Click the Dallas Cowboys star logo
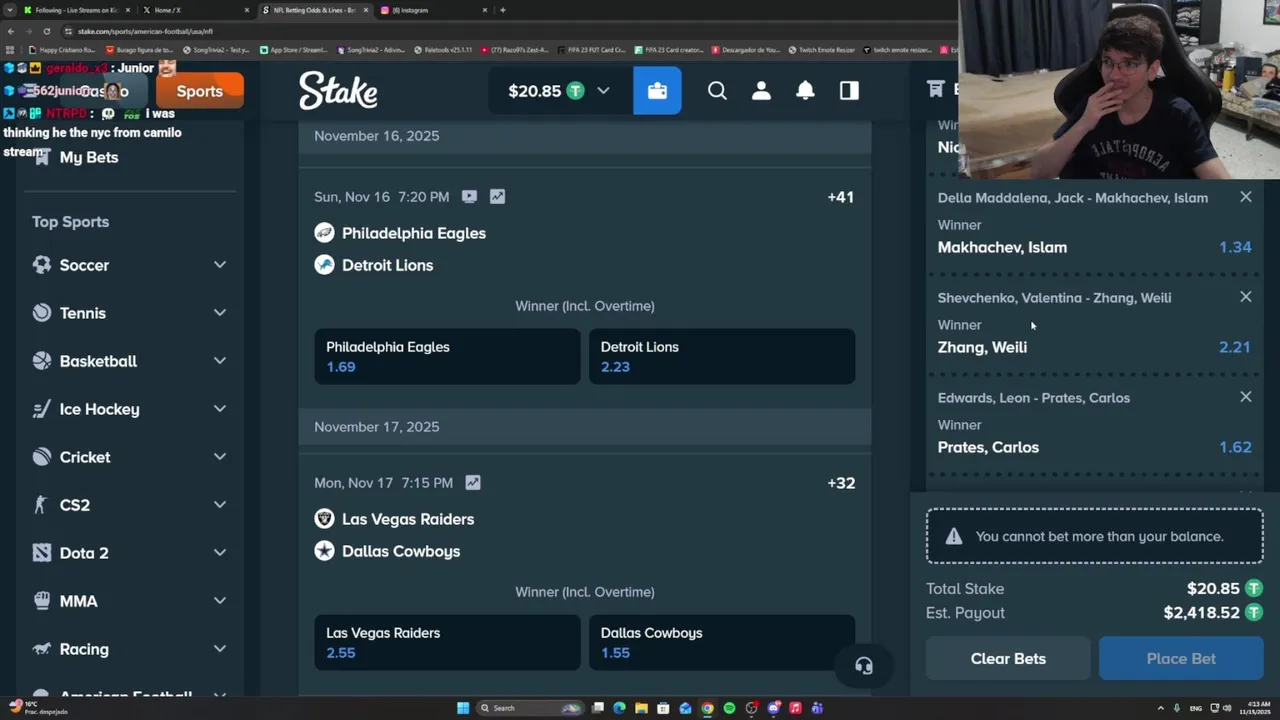Image resolution: width=1280 pixels, height=720 pixels. point(324,551)
